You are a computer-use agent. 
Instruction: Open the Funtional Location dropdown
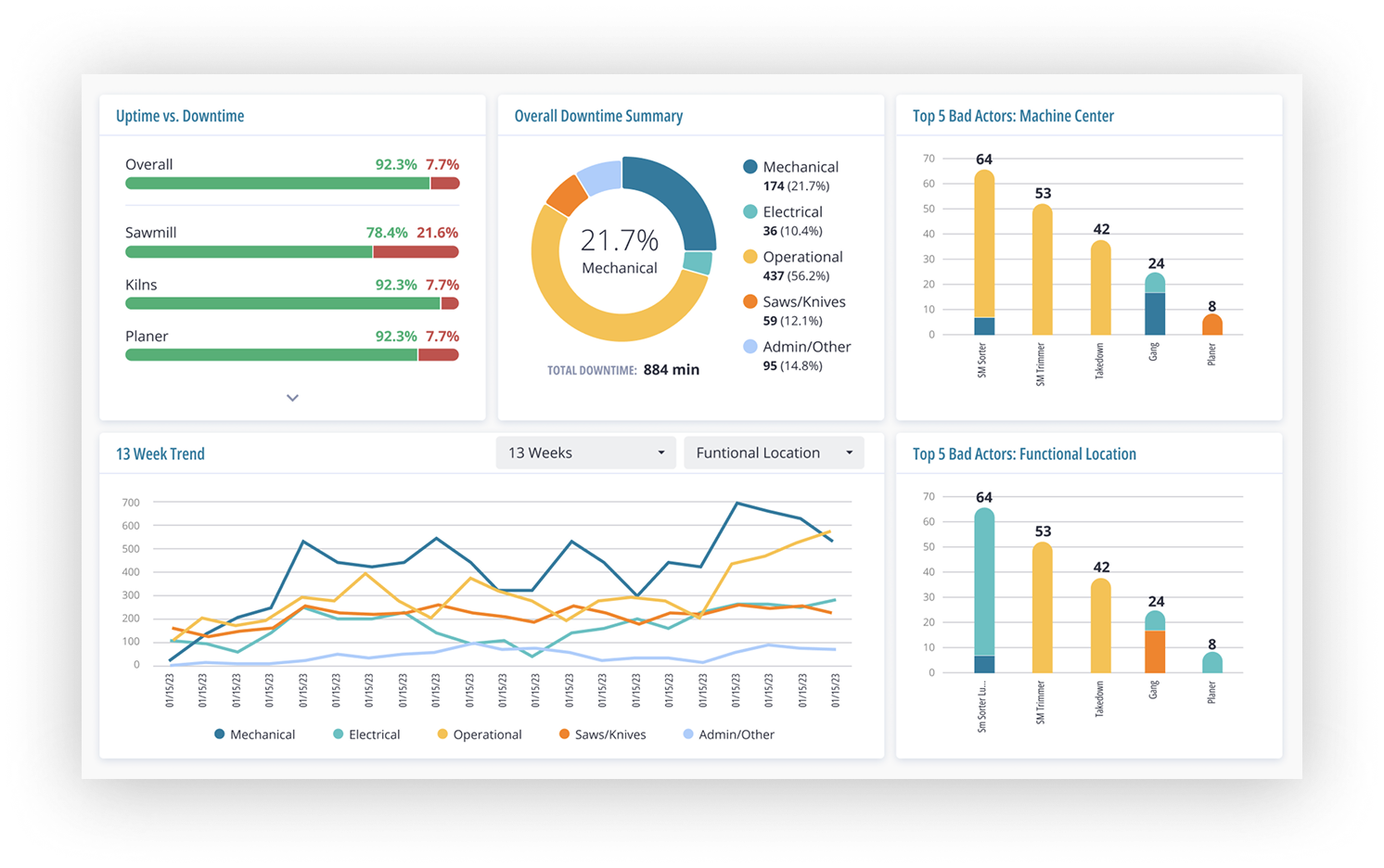[x=774, y=453]
